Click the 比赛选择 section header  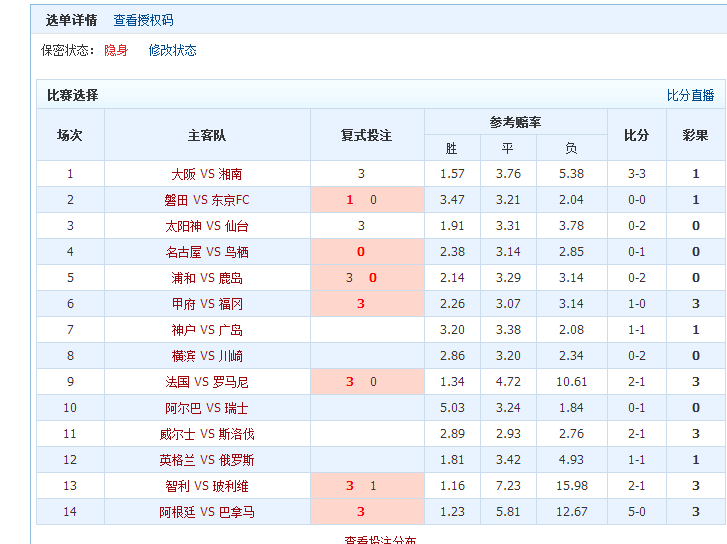pos(73,95)
